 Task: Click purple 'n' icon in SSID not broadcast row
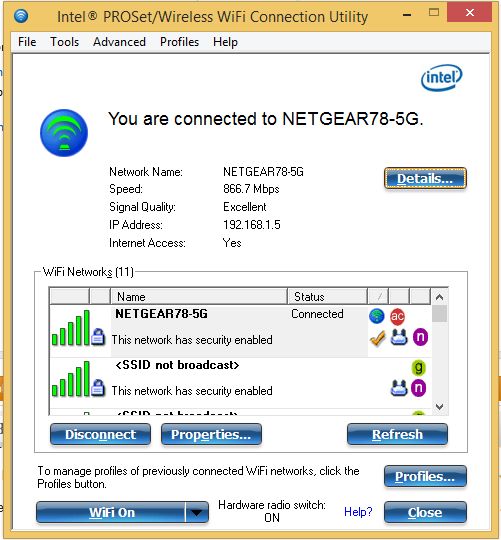418,388
